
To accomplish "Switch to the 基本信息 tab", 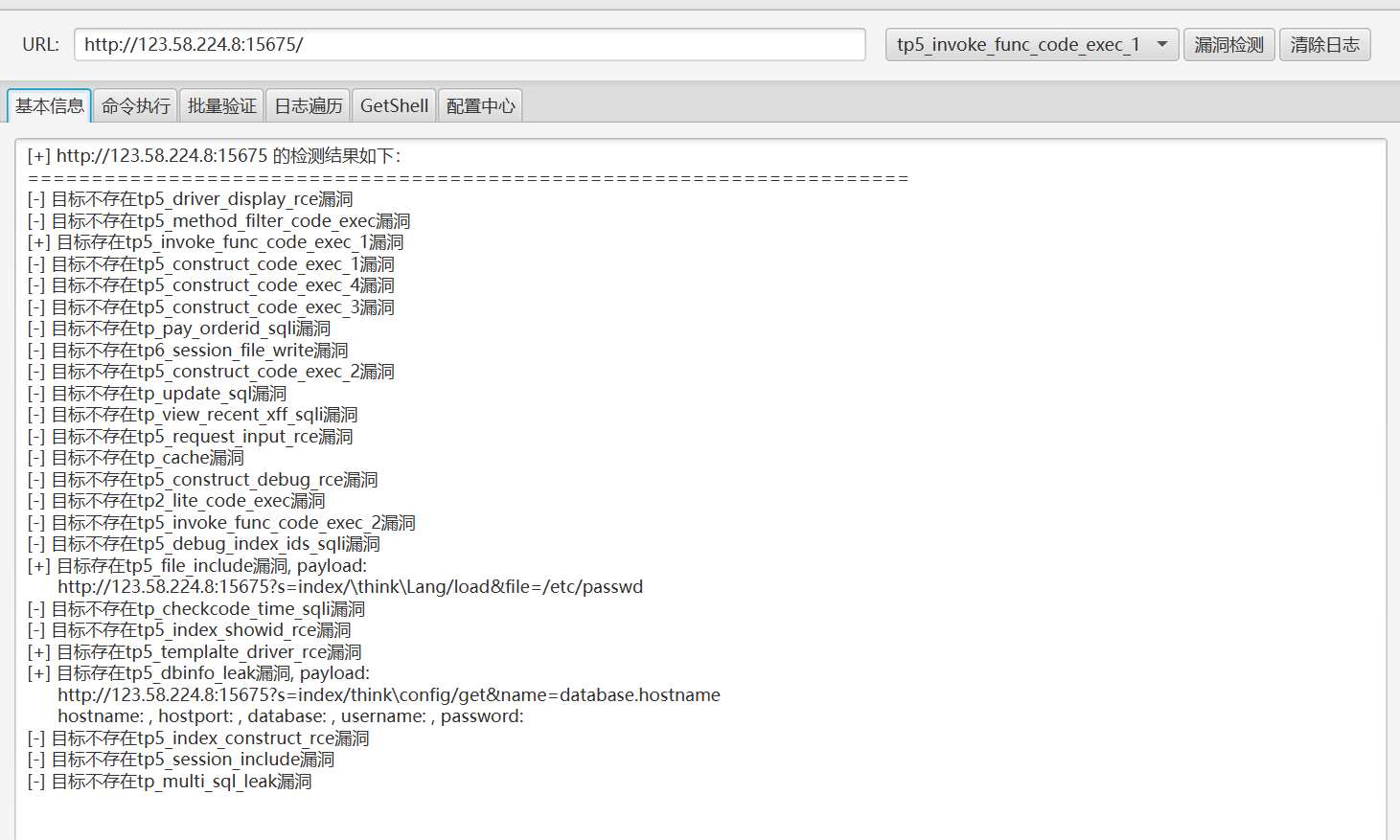I will (x=50, y=106).
